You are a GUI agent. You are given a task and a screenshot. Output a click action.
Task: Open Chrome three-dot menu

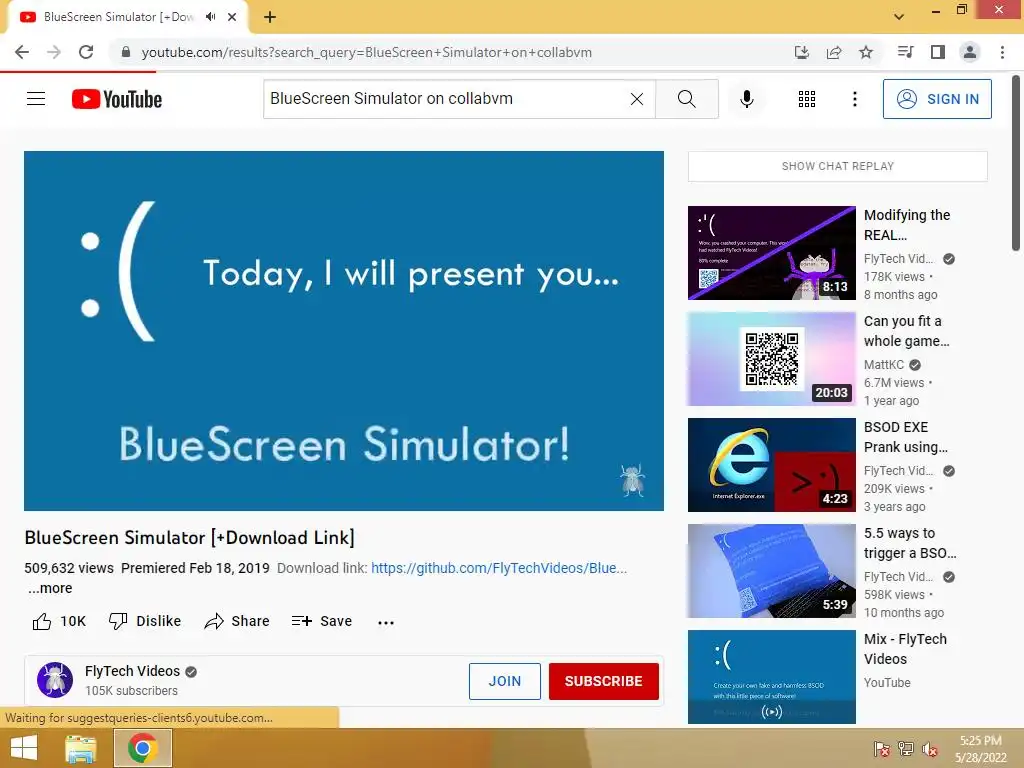click(1002, 52)
